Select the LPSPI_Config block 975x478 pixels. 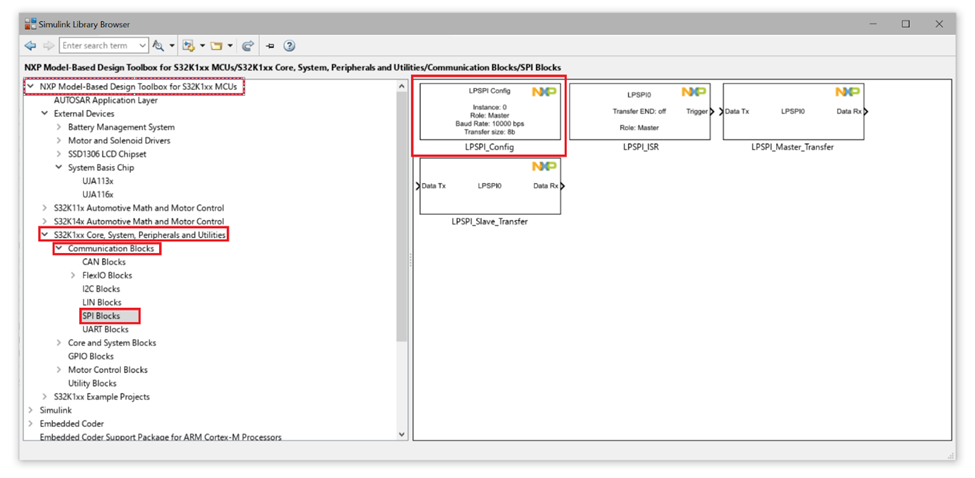click(491, 112)
